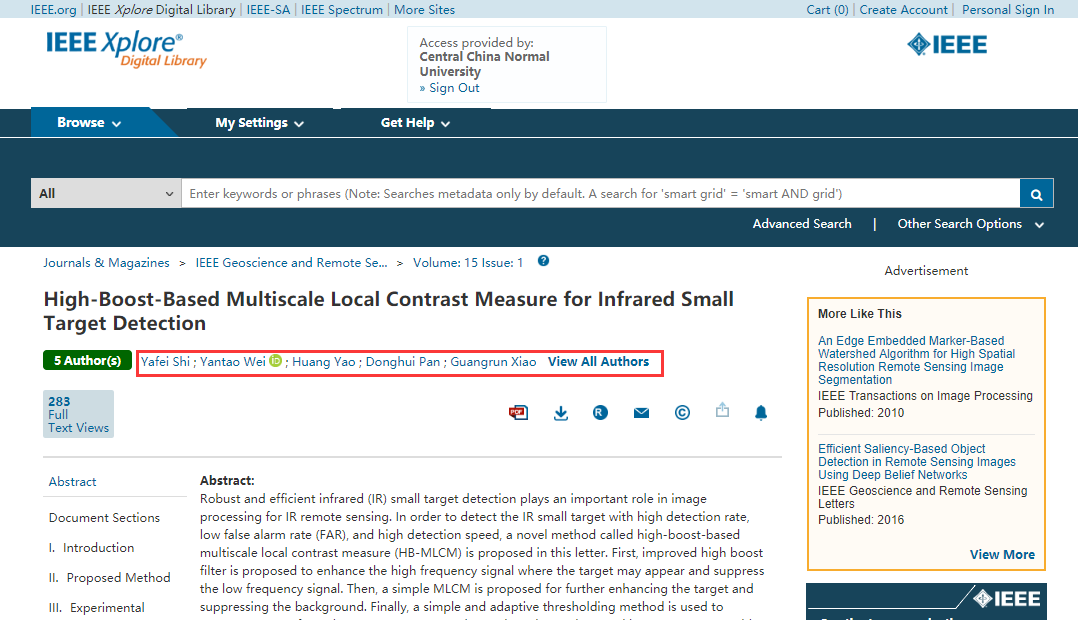This screenshot has width=1078, height=620.
Task: Open the Advanced Search link
Action: (802, 224)
